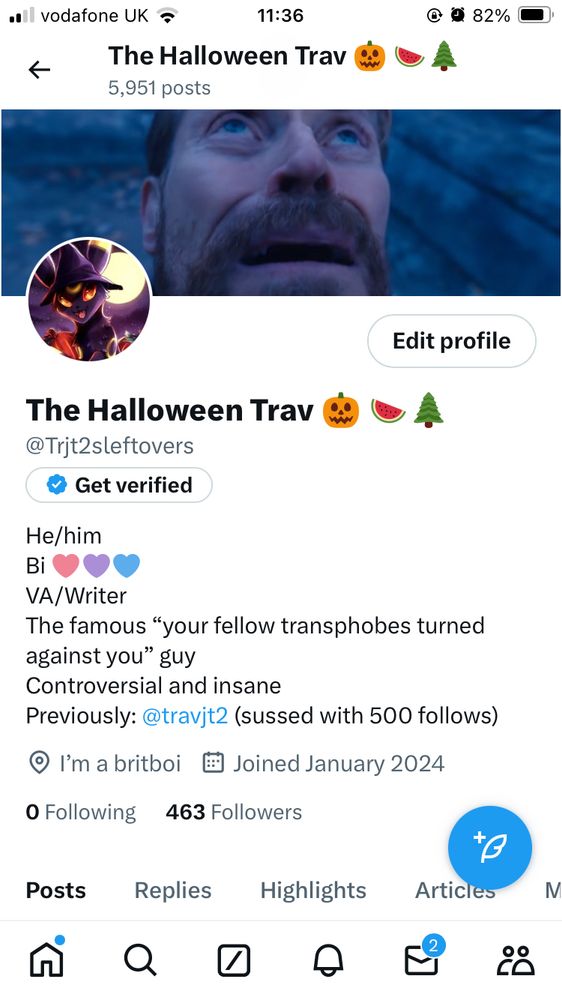The image size is (562, 1000).
Task: Tap the location pin icon
Action: point(40,763)
